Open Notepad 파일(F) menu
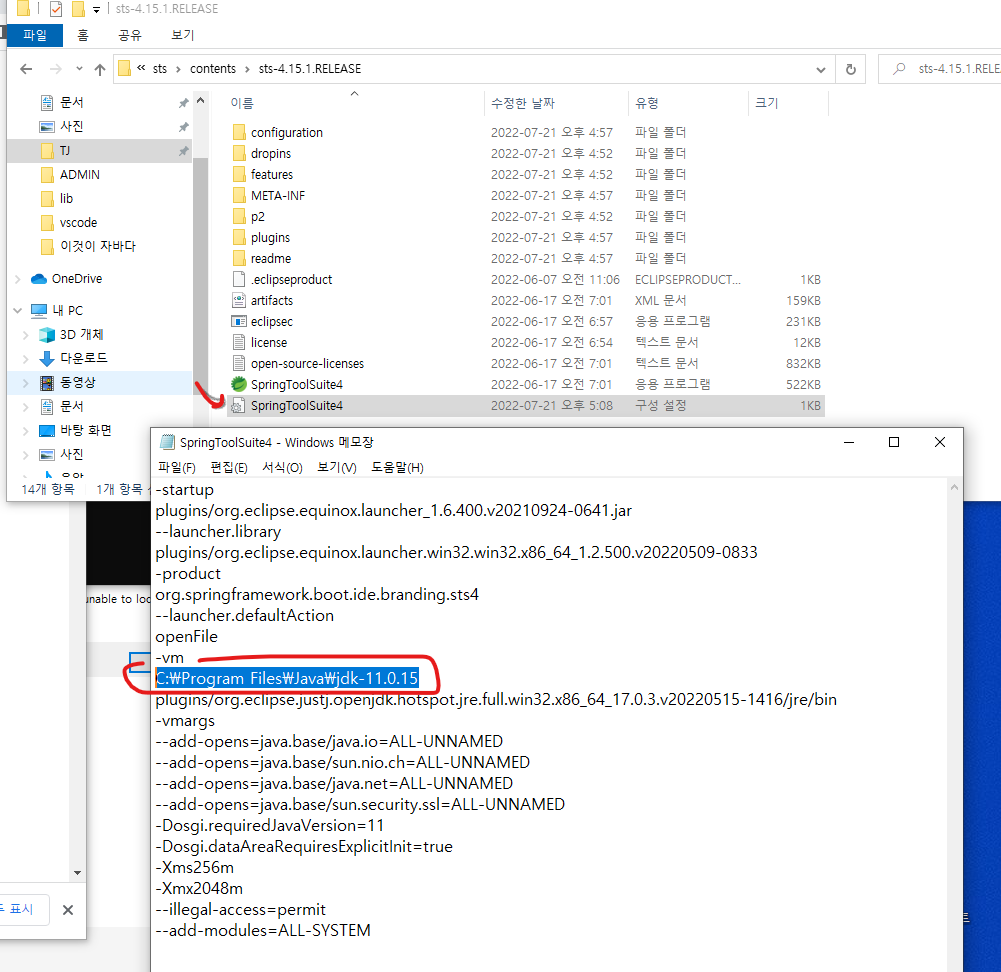The height and width of the screenshot is (972, 1001). 177,468
